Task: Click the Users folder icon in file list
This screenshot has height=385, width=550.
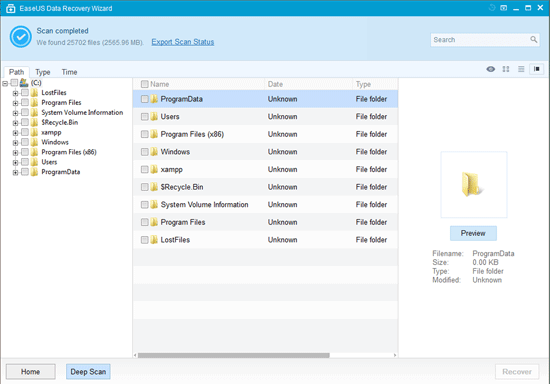Action: coord(154,116)
